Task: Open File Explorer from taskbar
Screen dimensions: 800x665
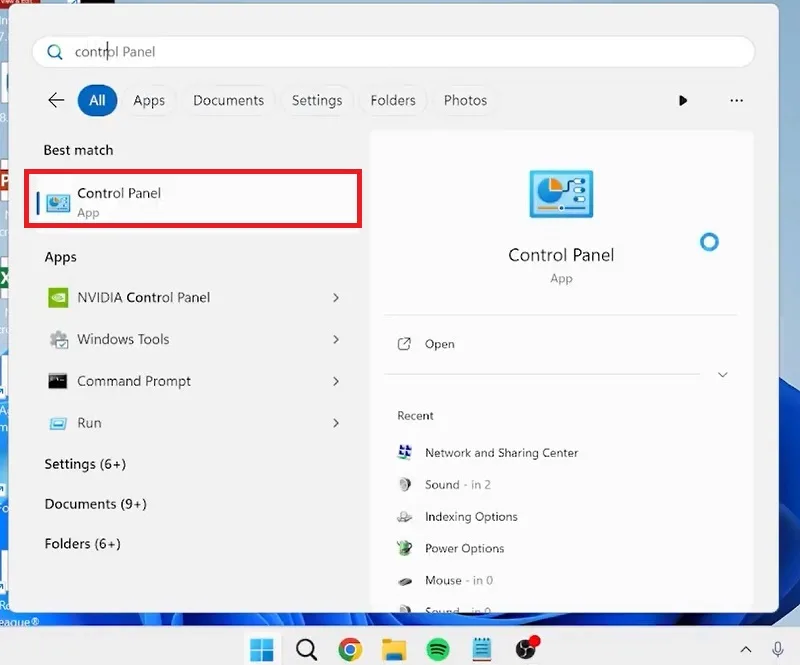Action: pos(394,650)
